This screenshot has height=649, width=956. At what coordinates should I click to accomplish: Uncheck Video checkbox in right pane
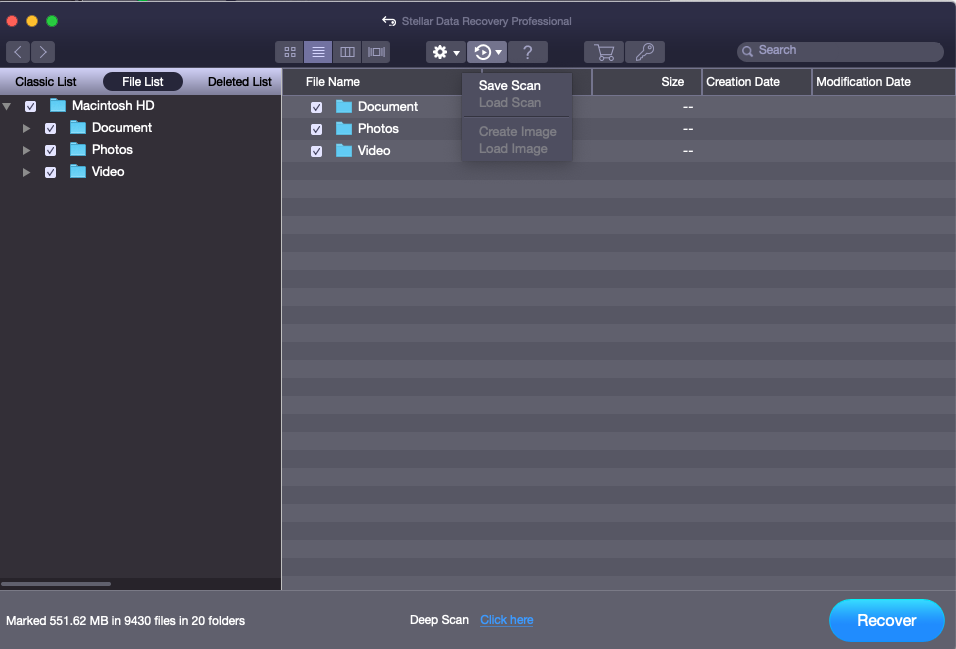click(x=316, y=151)
